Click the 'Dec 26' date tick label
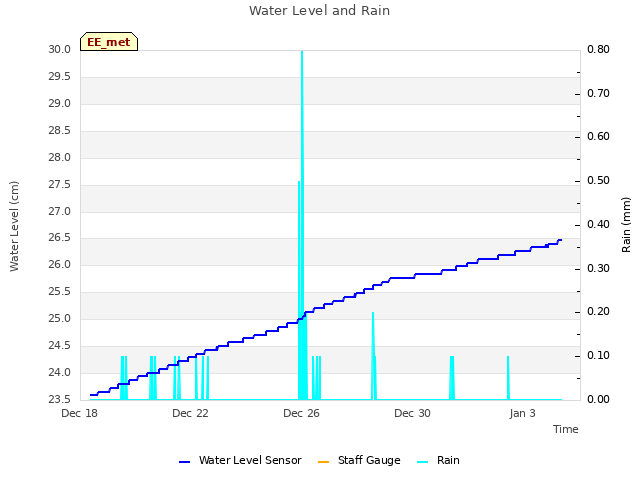The height and width of the screenshot is (480, 640). point(301,413)
